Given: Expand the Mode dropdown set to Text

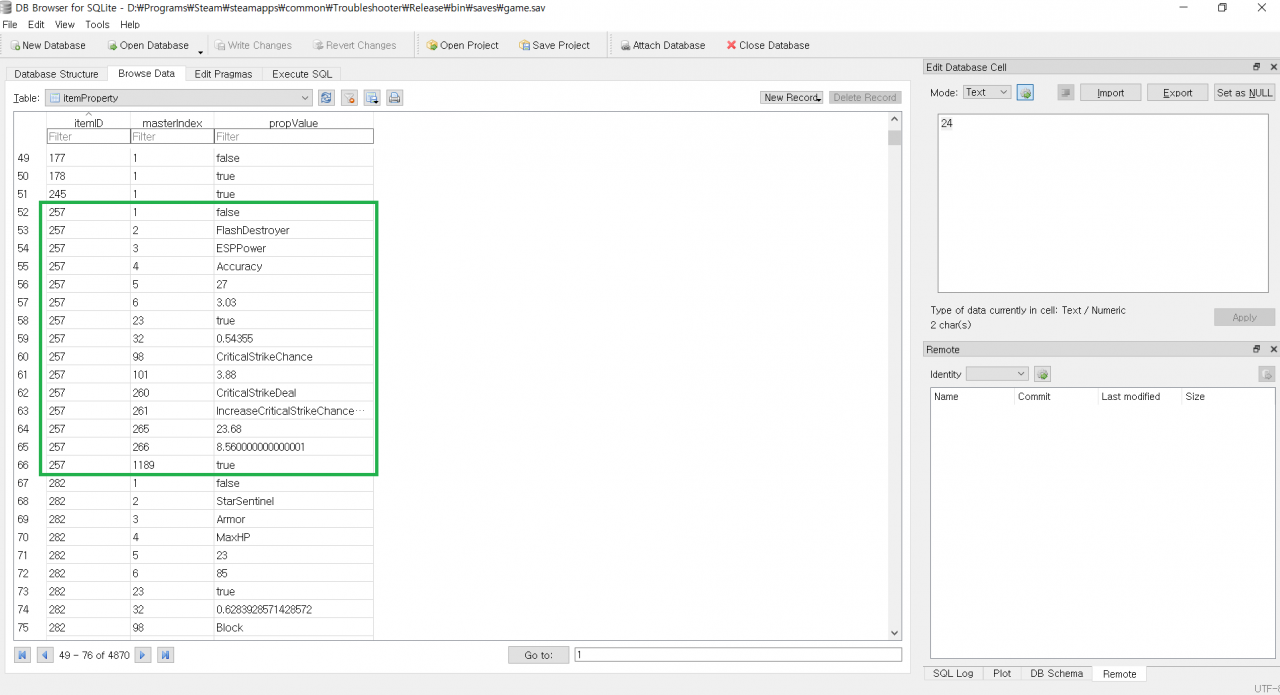Looking at the screenshot, I should click(x=987, y=93).
